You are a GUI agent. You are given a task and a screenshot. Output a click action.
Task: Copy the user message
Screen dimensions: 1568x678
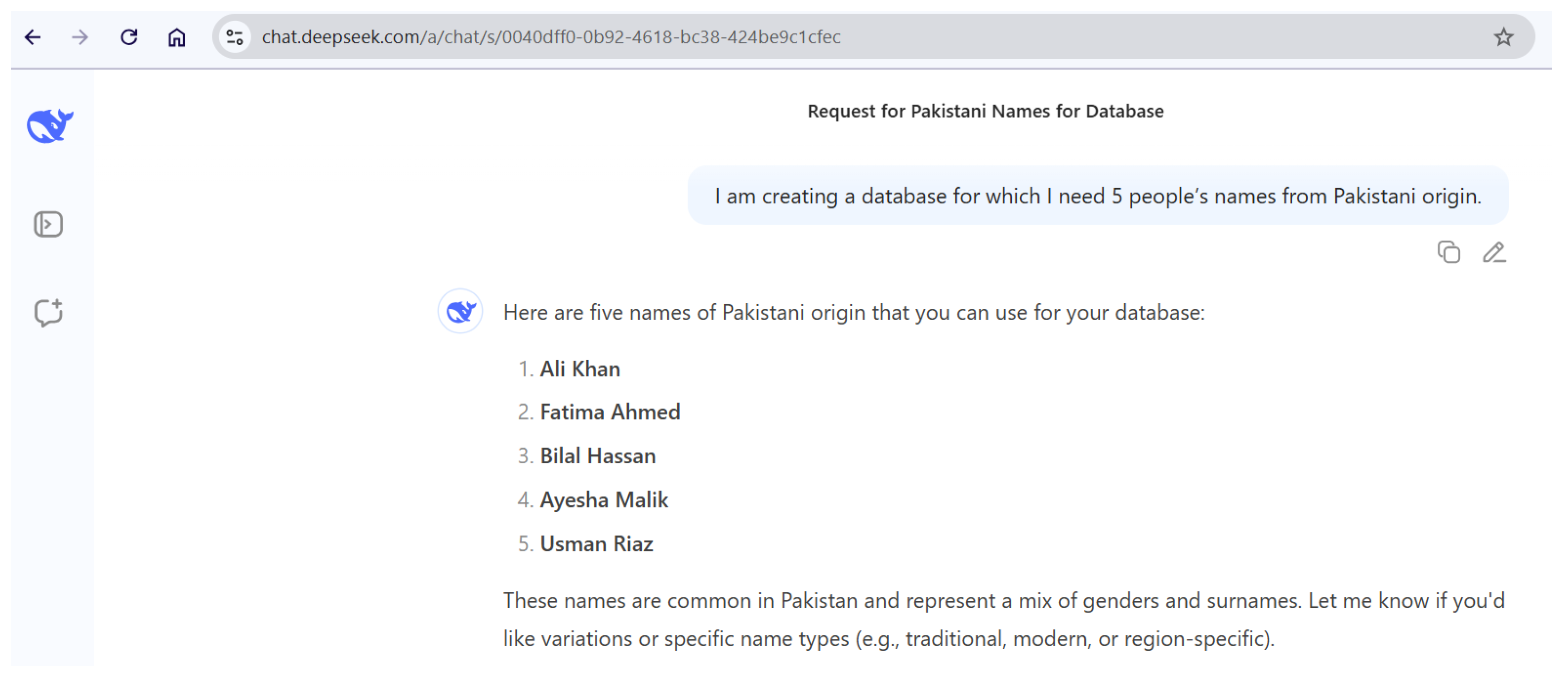[1448, 252]
